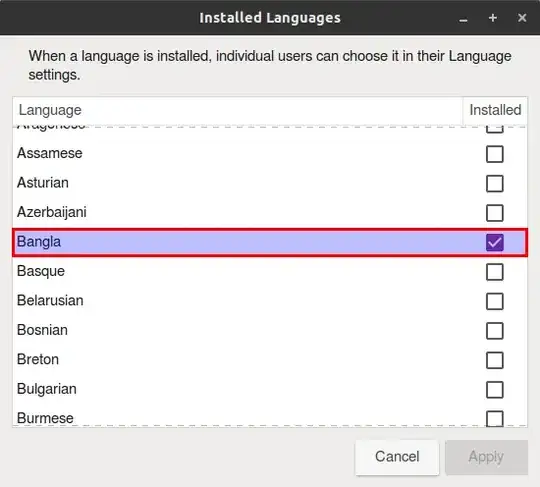
Task: Click the Apply button
Action: (486, 457)
